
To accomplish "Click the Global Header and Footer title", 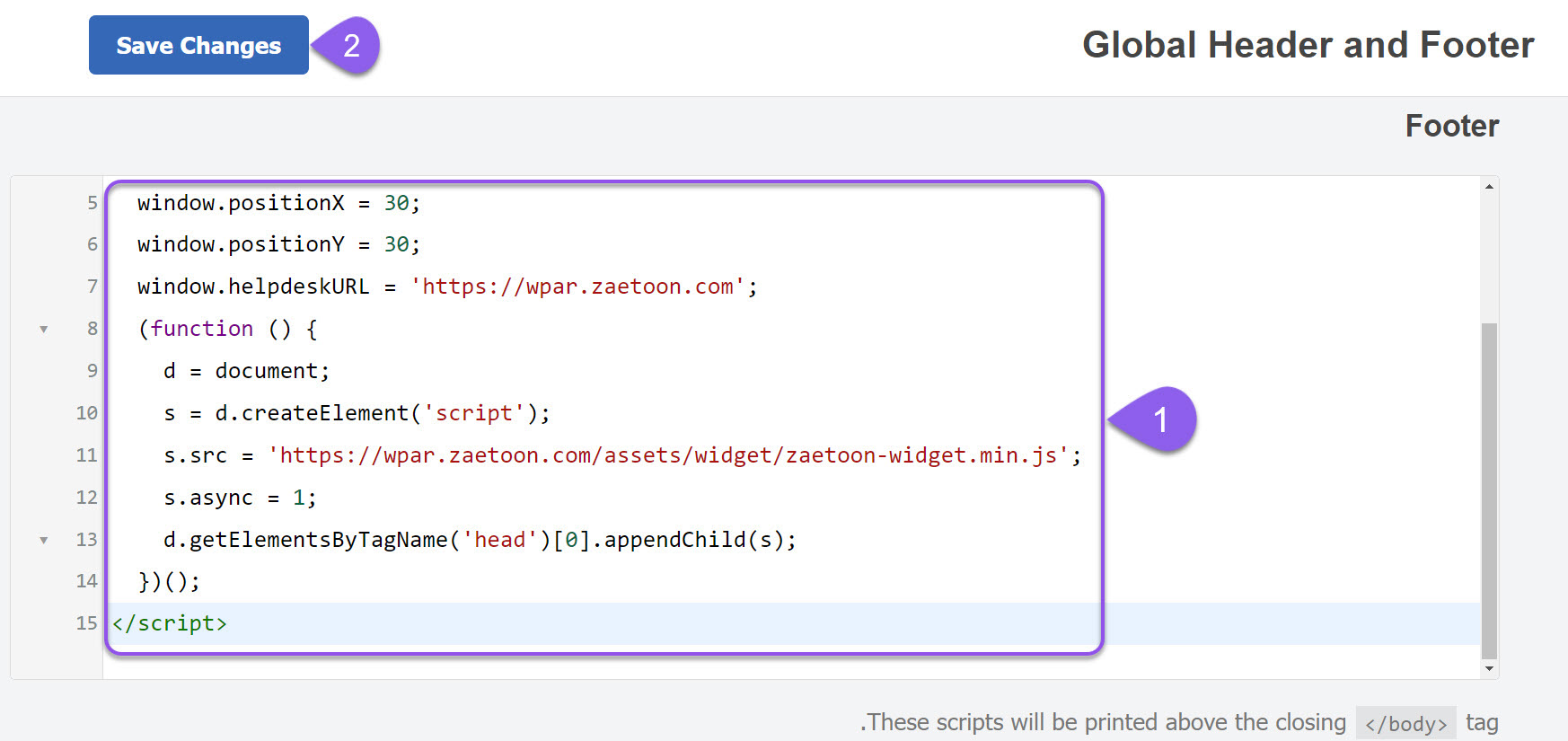I will 1308,45.
